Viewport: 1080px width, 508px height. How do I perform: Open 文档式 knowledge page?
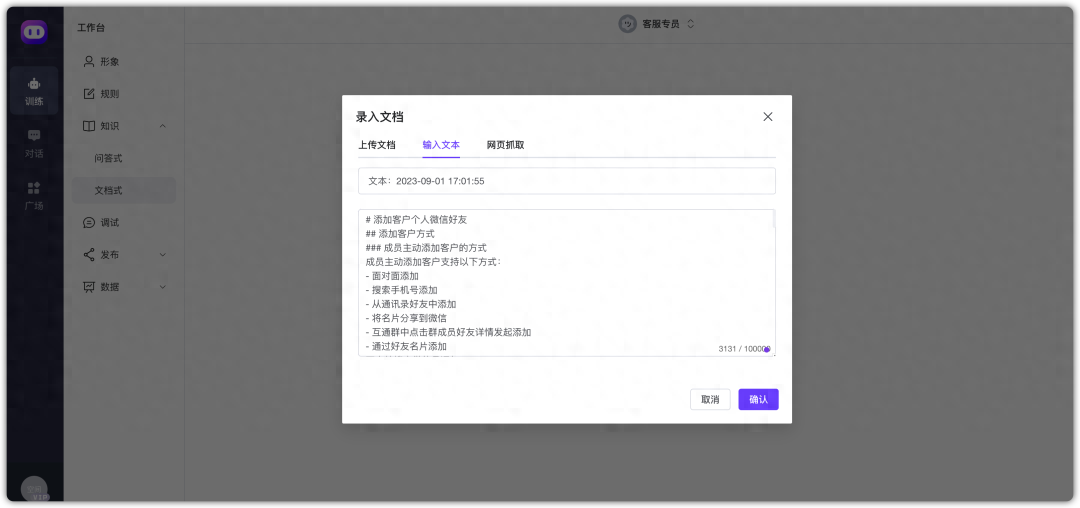pos(124,191)
